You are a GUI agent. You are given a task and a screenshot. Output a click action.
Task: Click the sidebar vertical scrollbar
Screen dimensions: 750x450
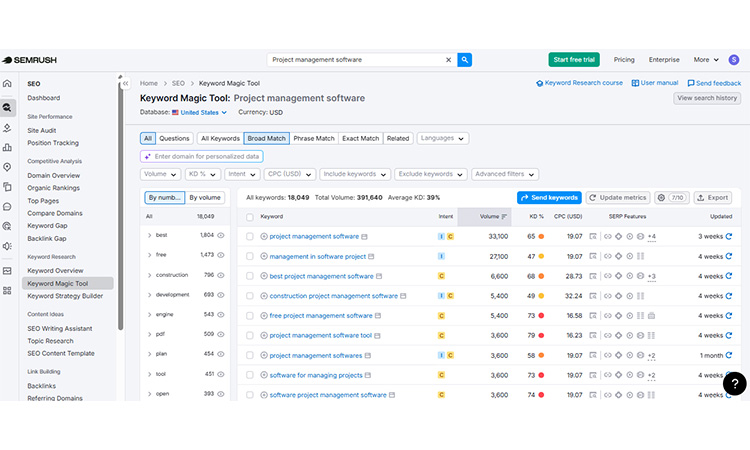click(121, 206)
